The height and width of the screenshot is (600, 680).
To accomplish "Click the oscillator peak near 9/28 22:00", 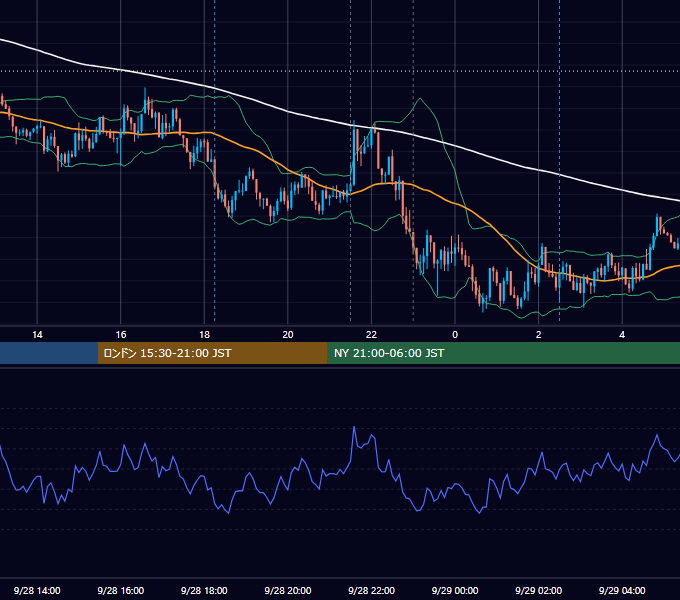I will [354, 427].
